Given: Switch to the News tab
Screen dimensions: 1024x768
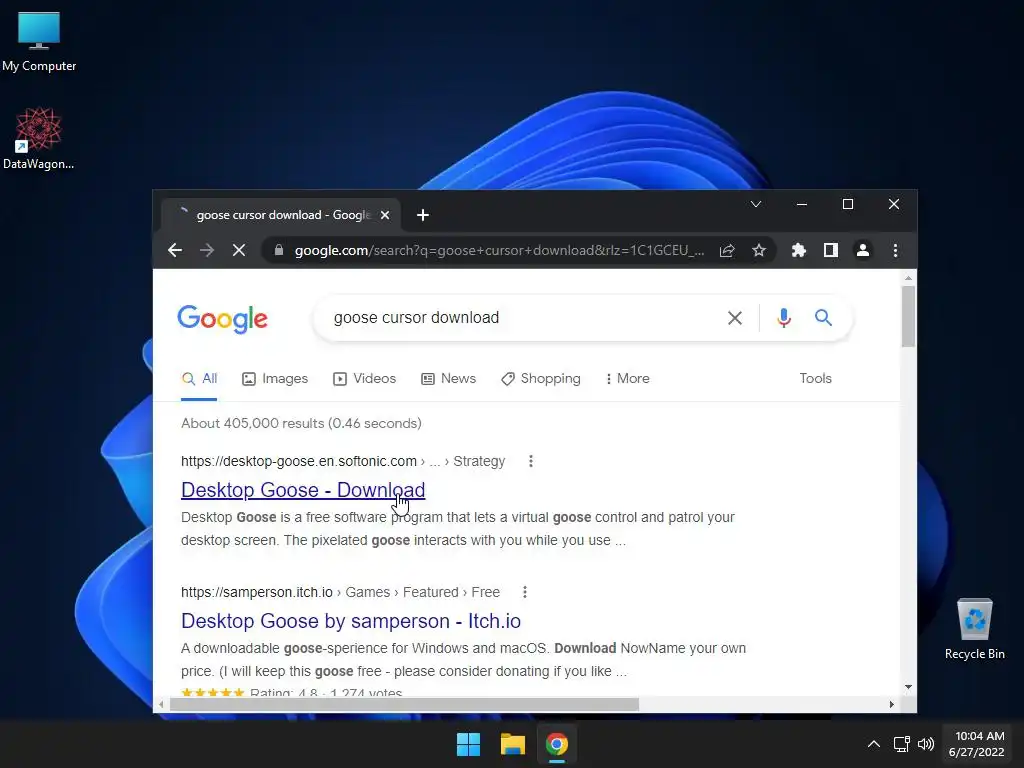Looking at the screenshot, I should tap(449, 379).
